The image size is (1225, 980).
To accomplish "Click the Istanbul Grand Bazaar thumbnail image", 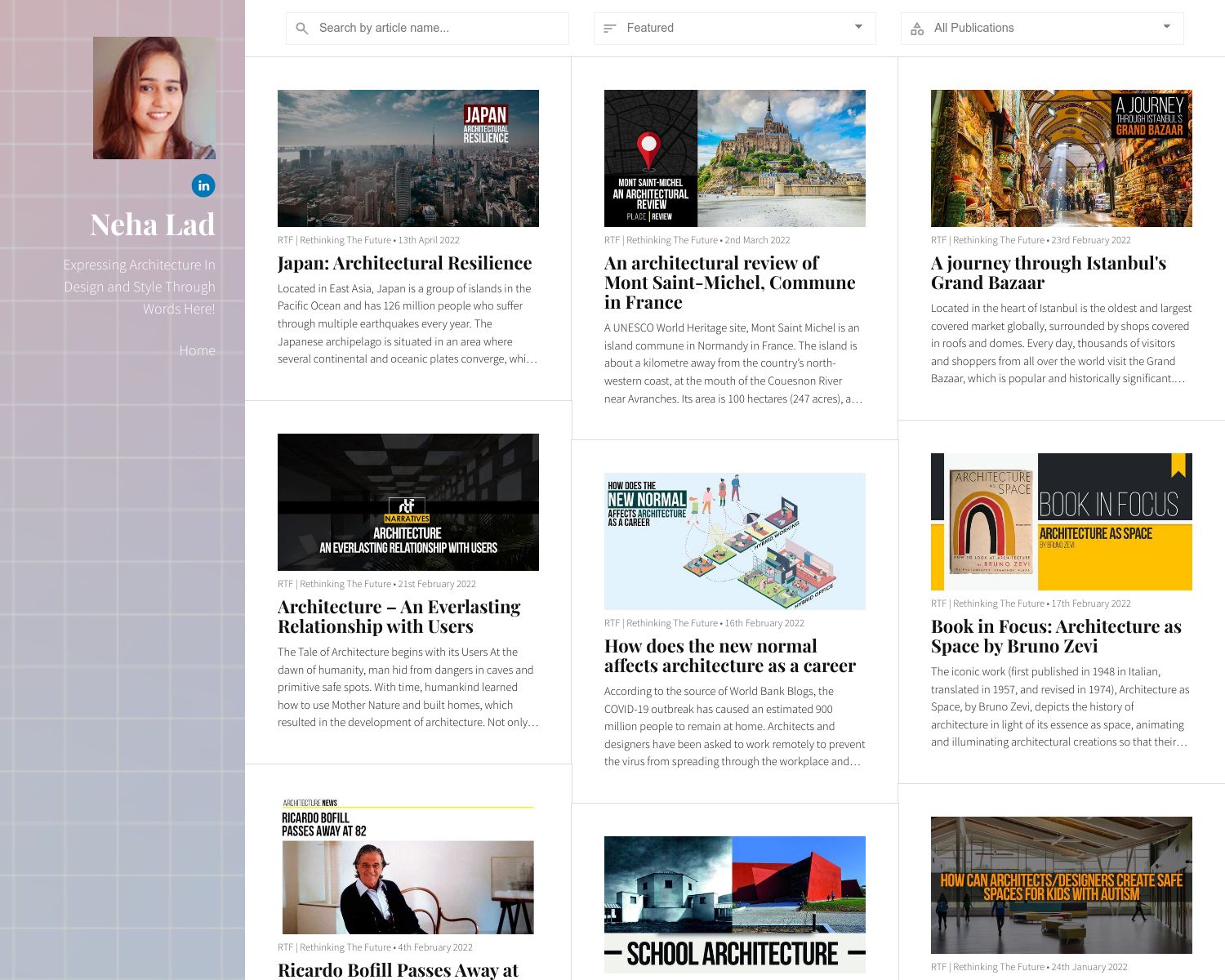I will [1061, 158].
